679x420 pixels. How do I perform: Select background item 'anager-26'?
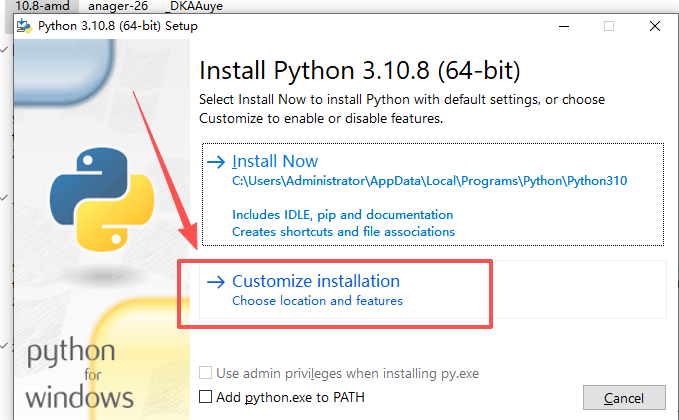[x=118, y=6]
